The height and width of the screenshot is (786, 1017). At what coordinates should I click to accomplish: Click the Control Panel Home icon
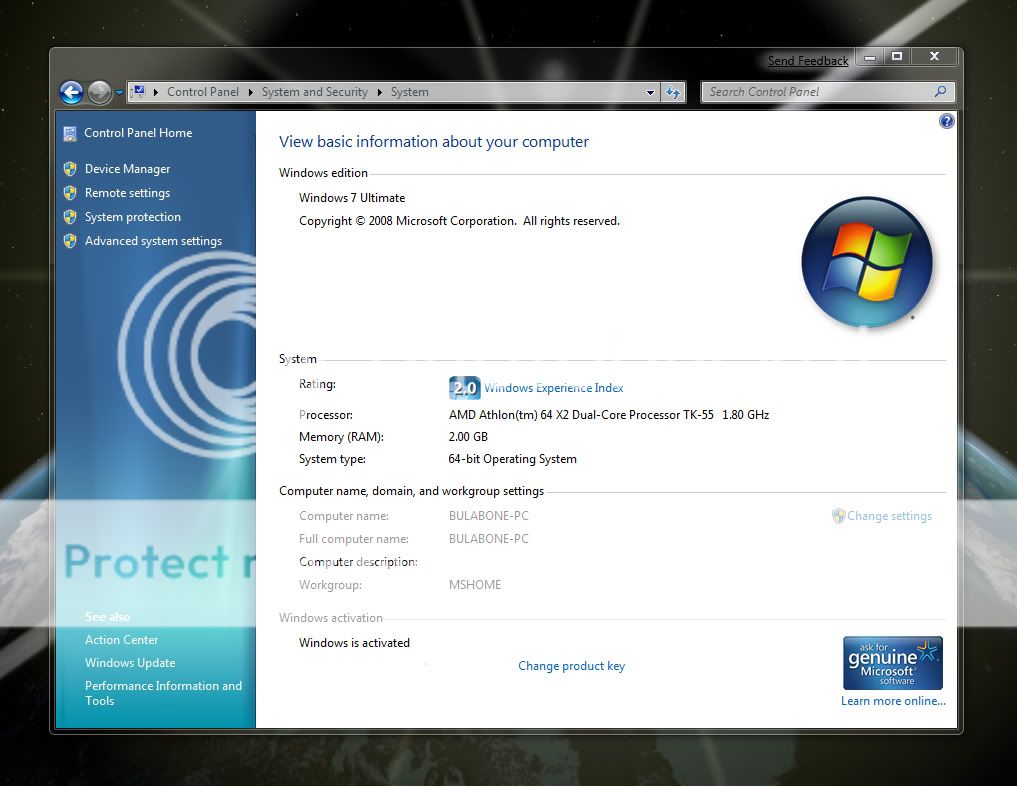[x=70, y=133]
